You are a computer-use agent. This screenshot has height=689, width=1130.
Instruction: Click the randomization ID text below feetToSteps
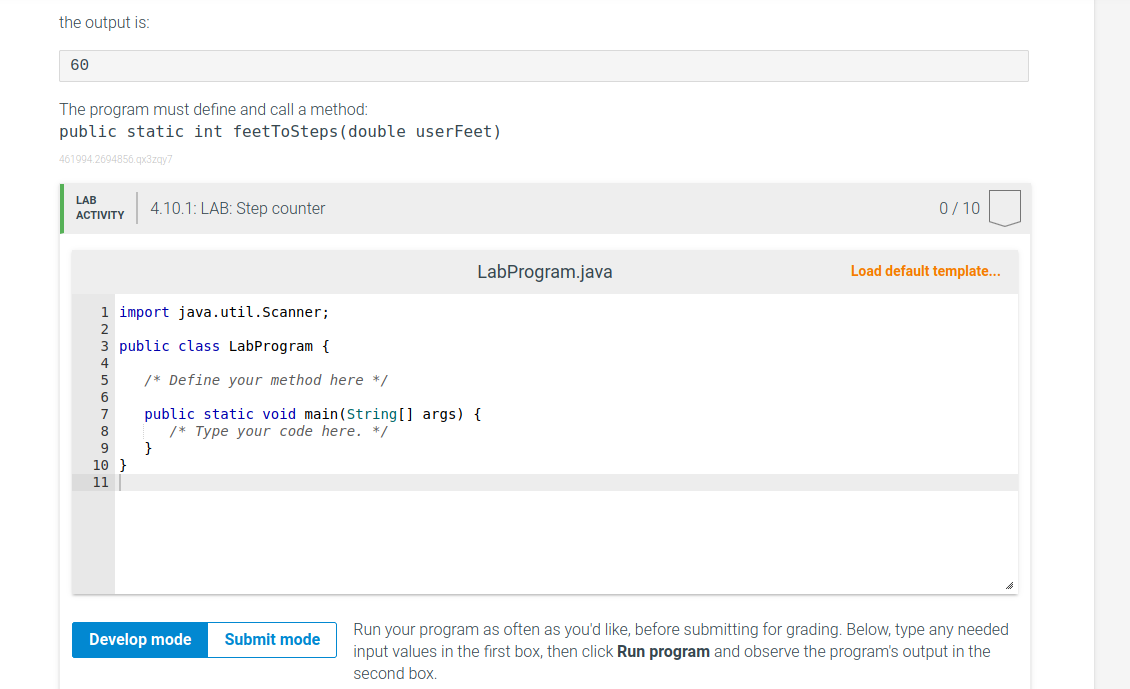[x=116, y=158]
